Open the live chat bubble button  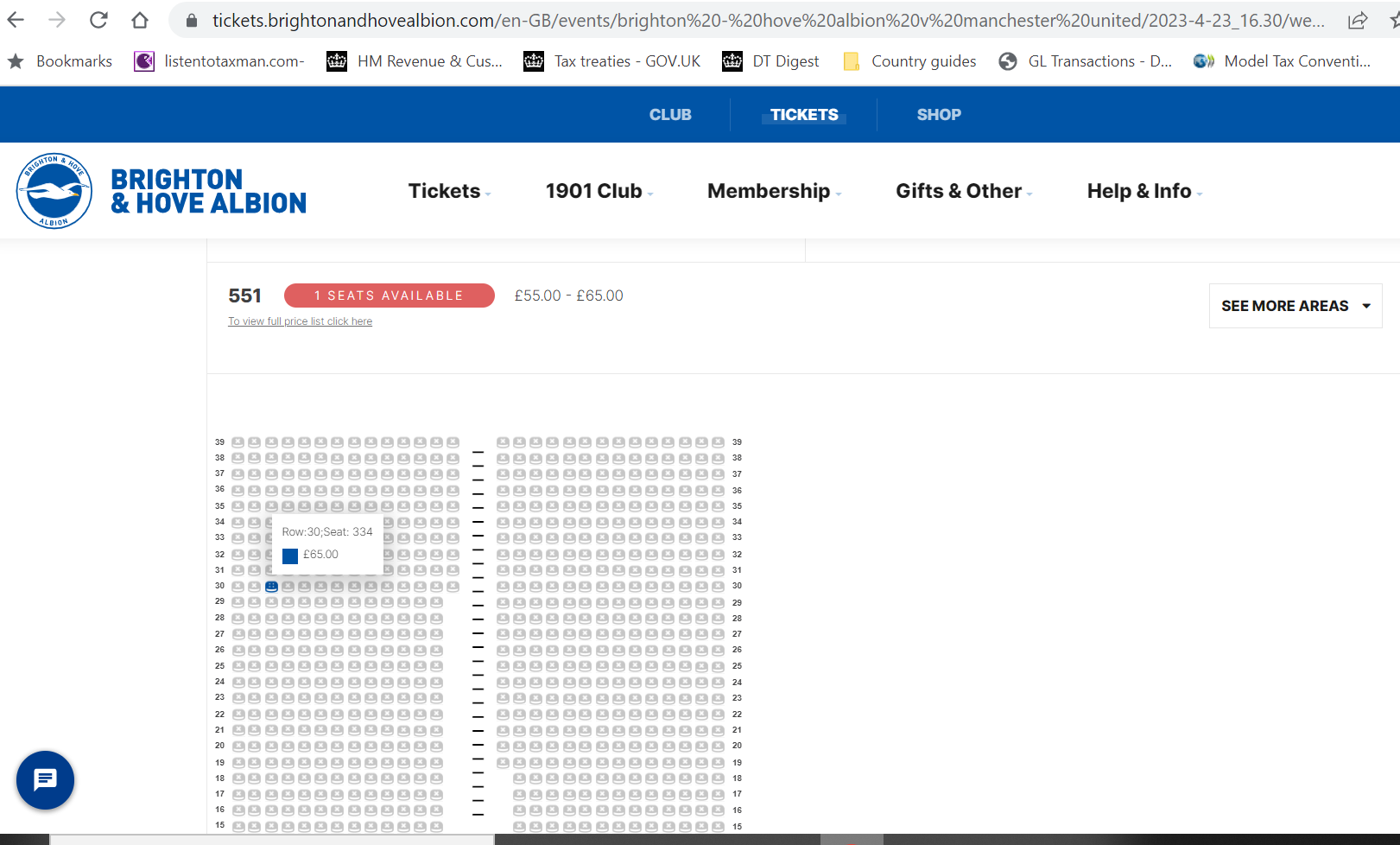[x=45, y=780]
